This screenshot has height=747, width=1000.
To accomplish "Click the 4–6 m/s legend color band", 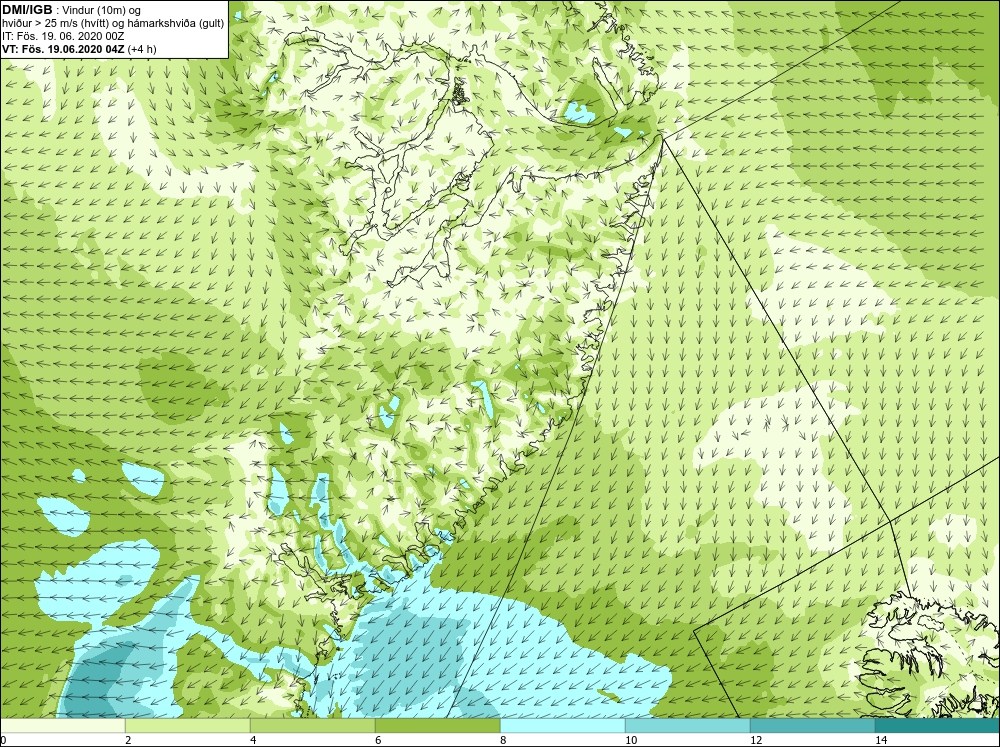I will 312,725.
